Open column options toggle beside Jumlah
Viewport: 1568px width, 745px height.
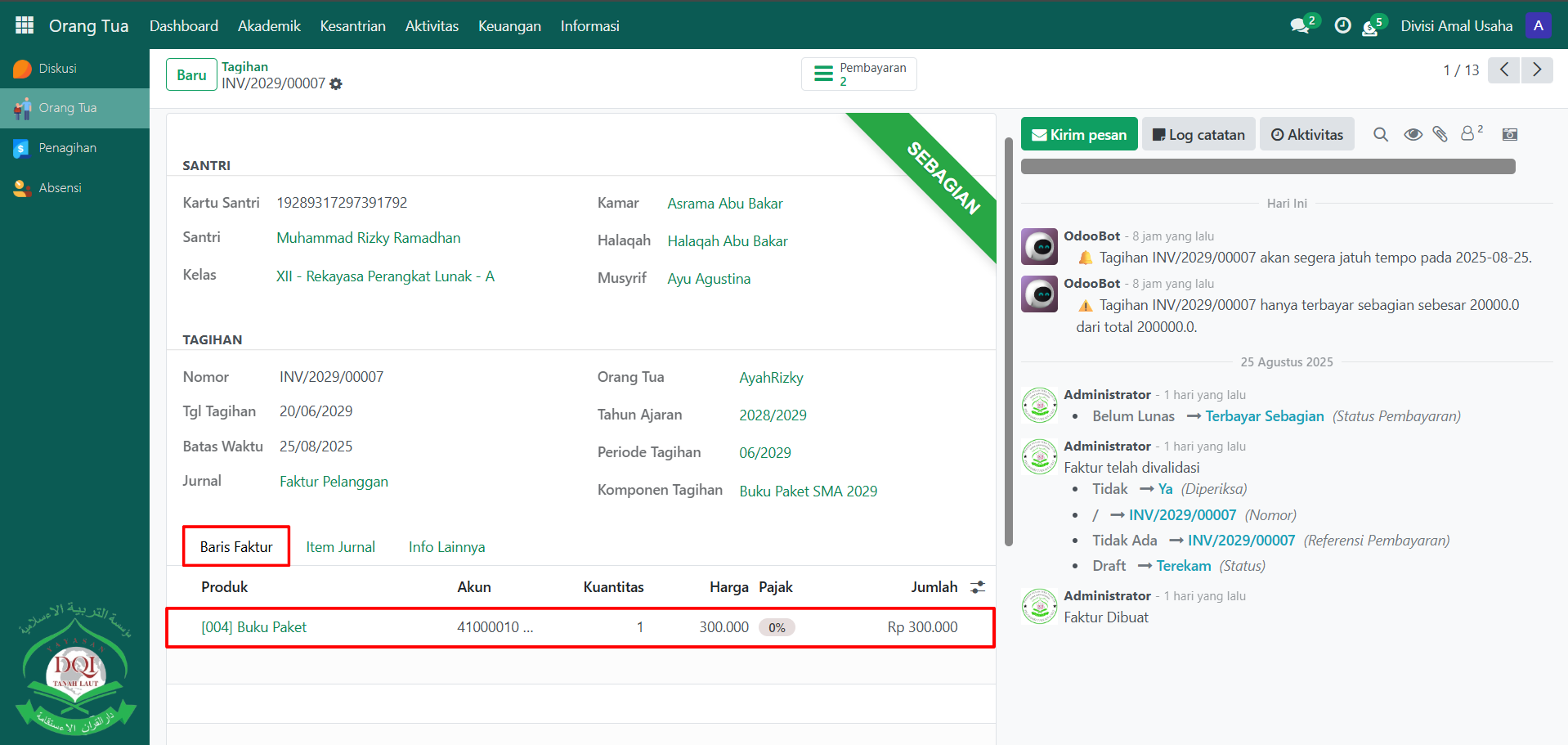point(978,587)
